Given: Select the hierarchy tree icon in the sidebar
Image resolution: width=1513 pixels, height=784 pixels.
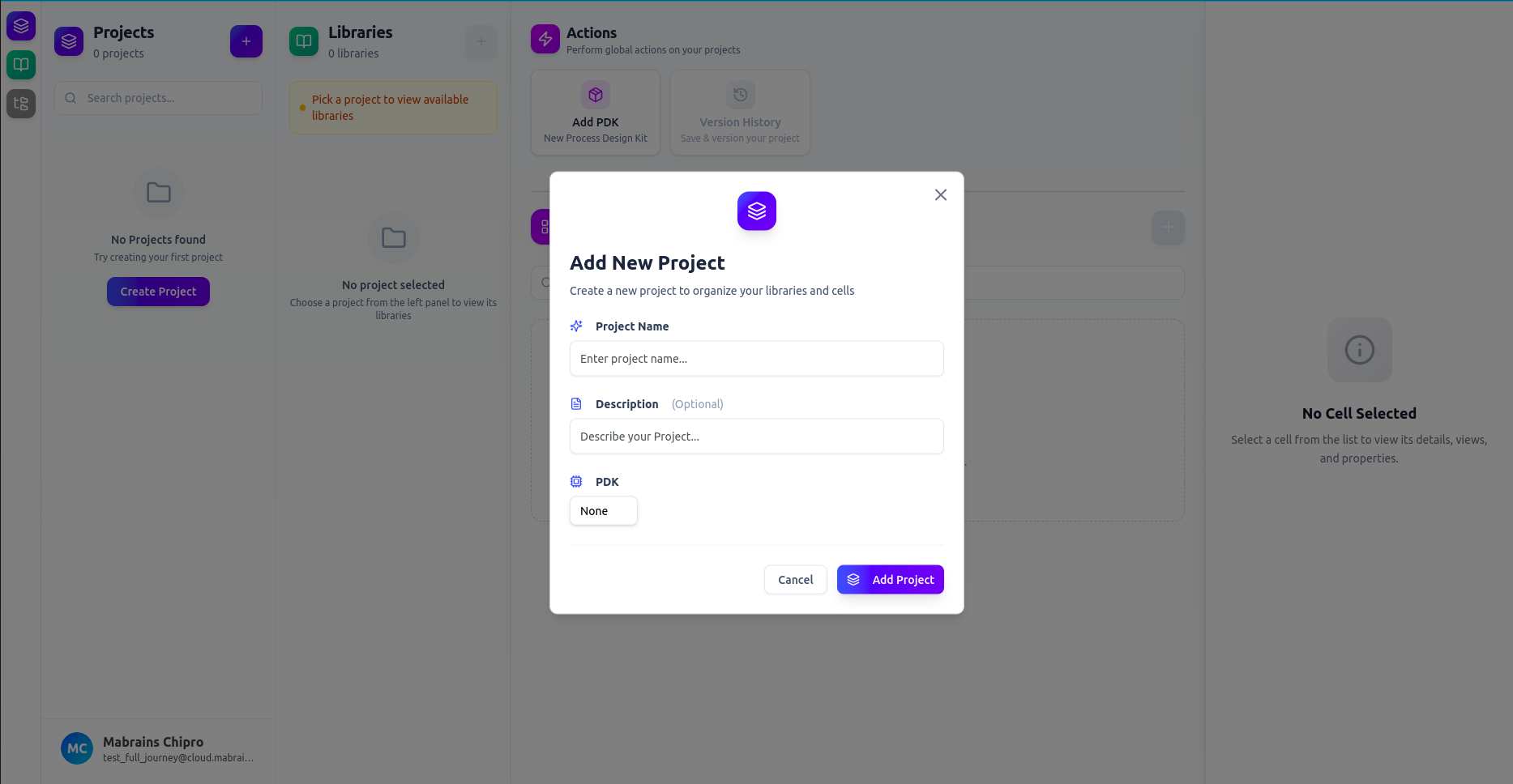Looking at the screenshot, I should pos(20,104).
